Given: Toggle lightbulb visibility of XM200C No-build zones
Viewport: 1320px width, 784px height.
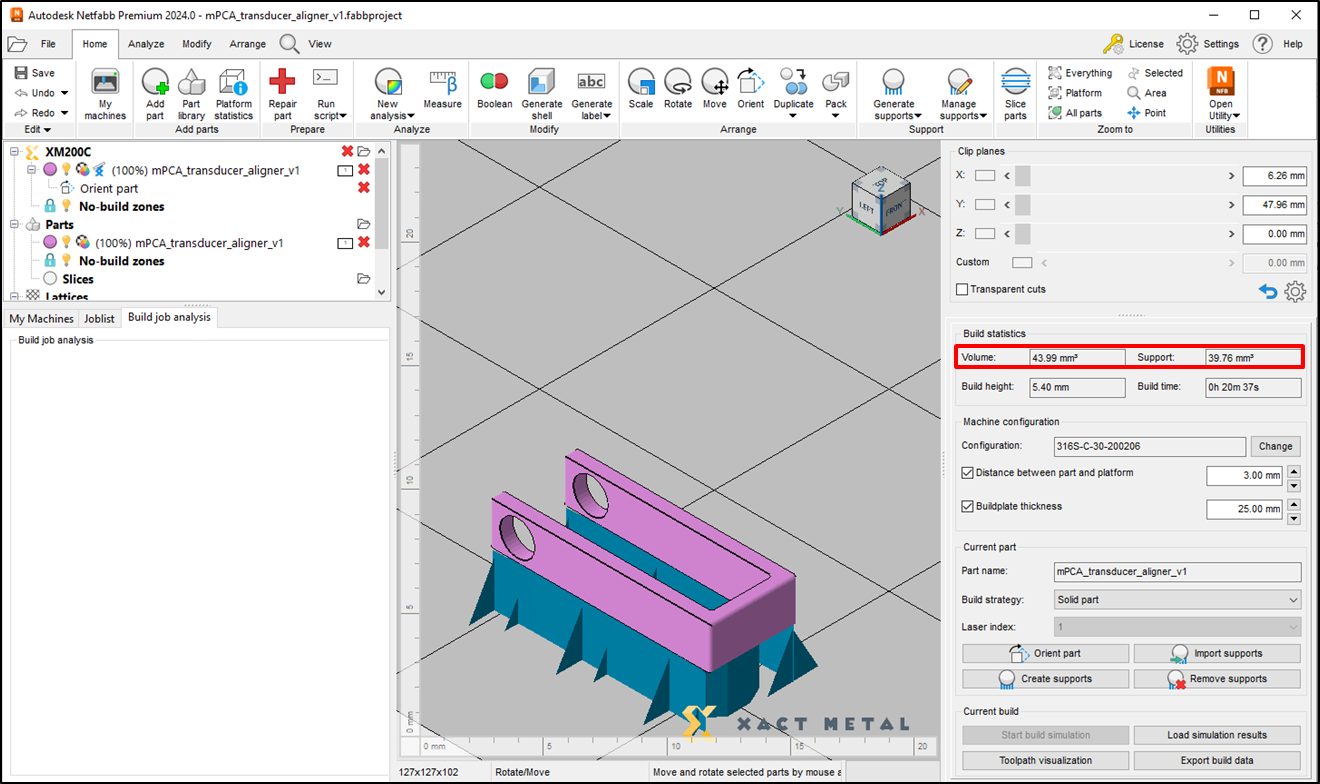Looking at the screenshot, I should tap(67, 206).
